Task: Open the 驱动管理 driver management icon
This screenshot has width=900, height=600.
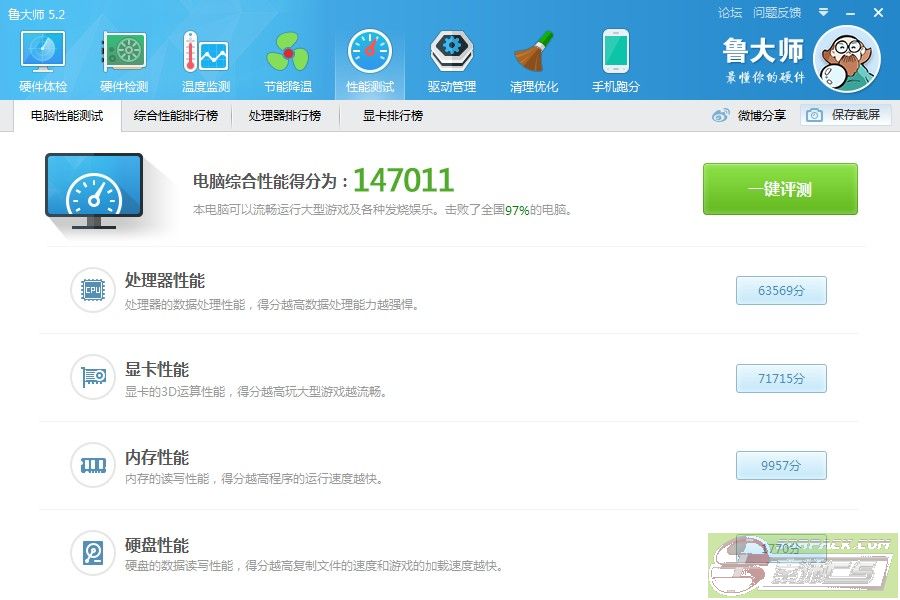Action: [x=452, y=52]
